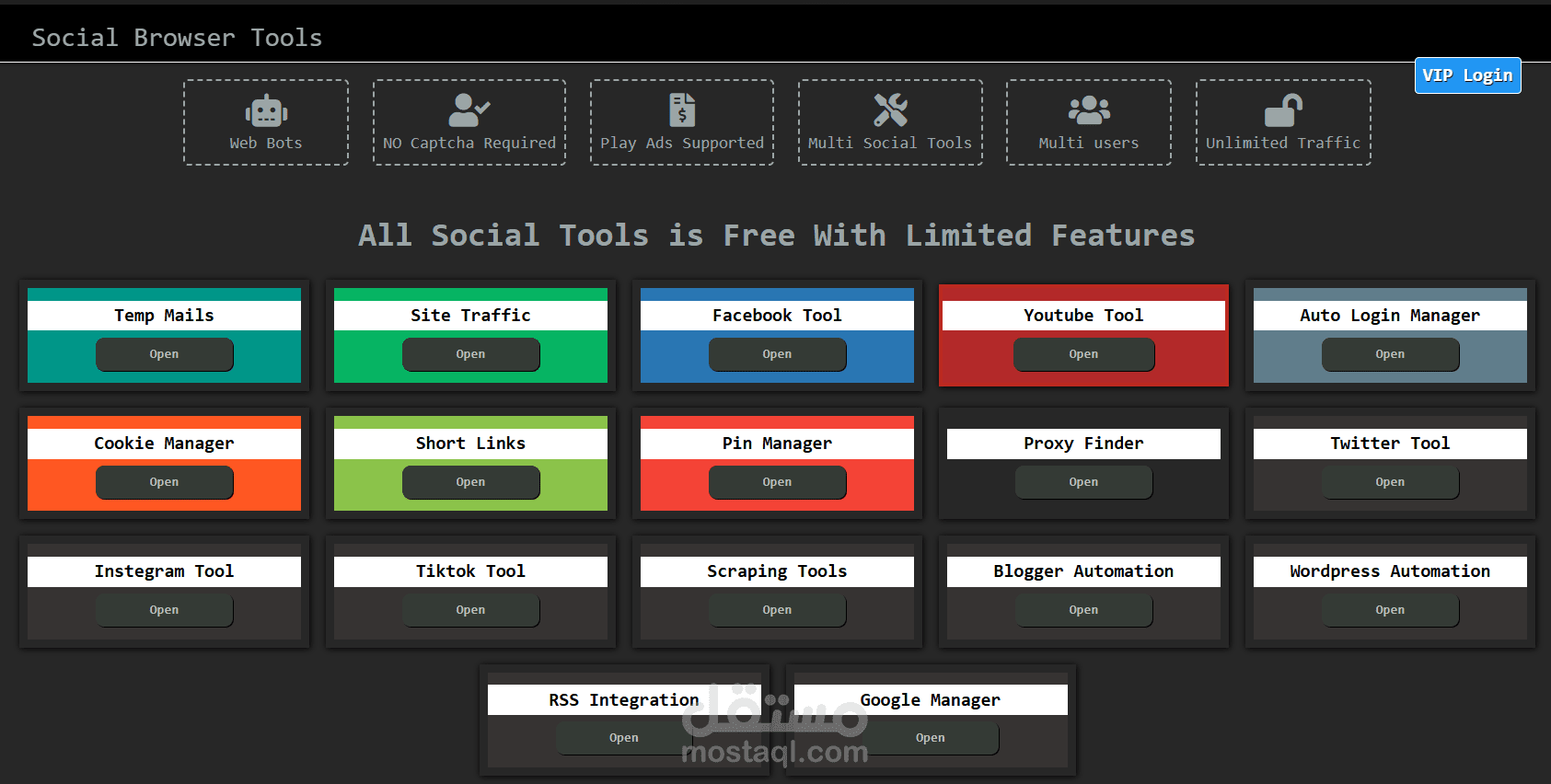Image resolution: width=1551 pixels, height=784 pixels.
Task: Click the Web Bots label
Action: point(266,143)
